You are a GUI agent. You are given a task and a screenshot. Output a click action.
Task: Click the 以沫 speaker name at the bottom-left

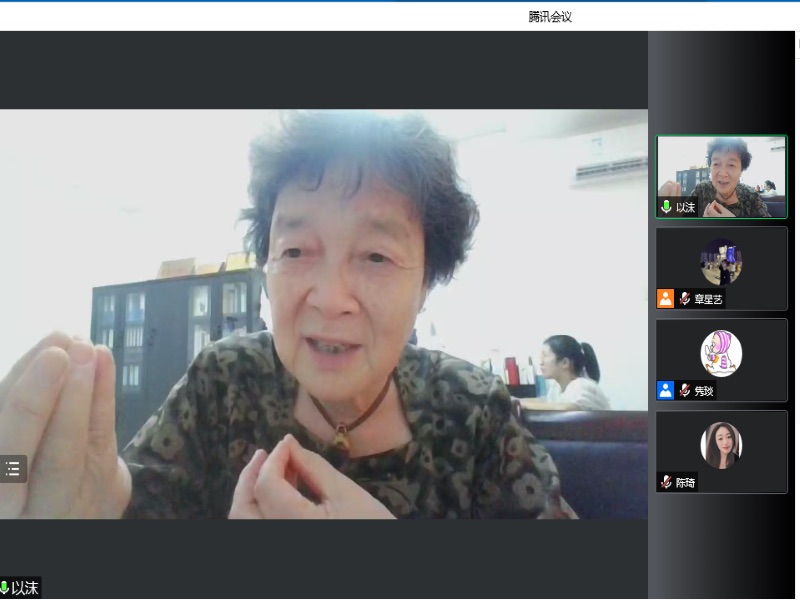[25, 588]
